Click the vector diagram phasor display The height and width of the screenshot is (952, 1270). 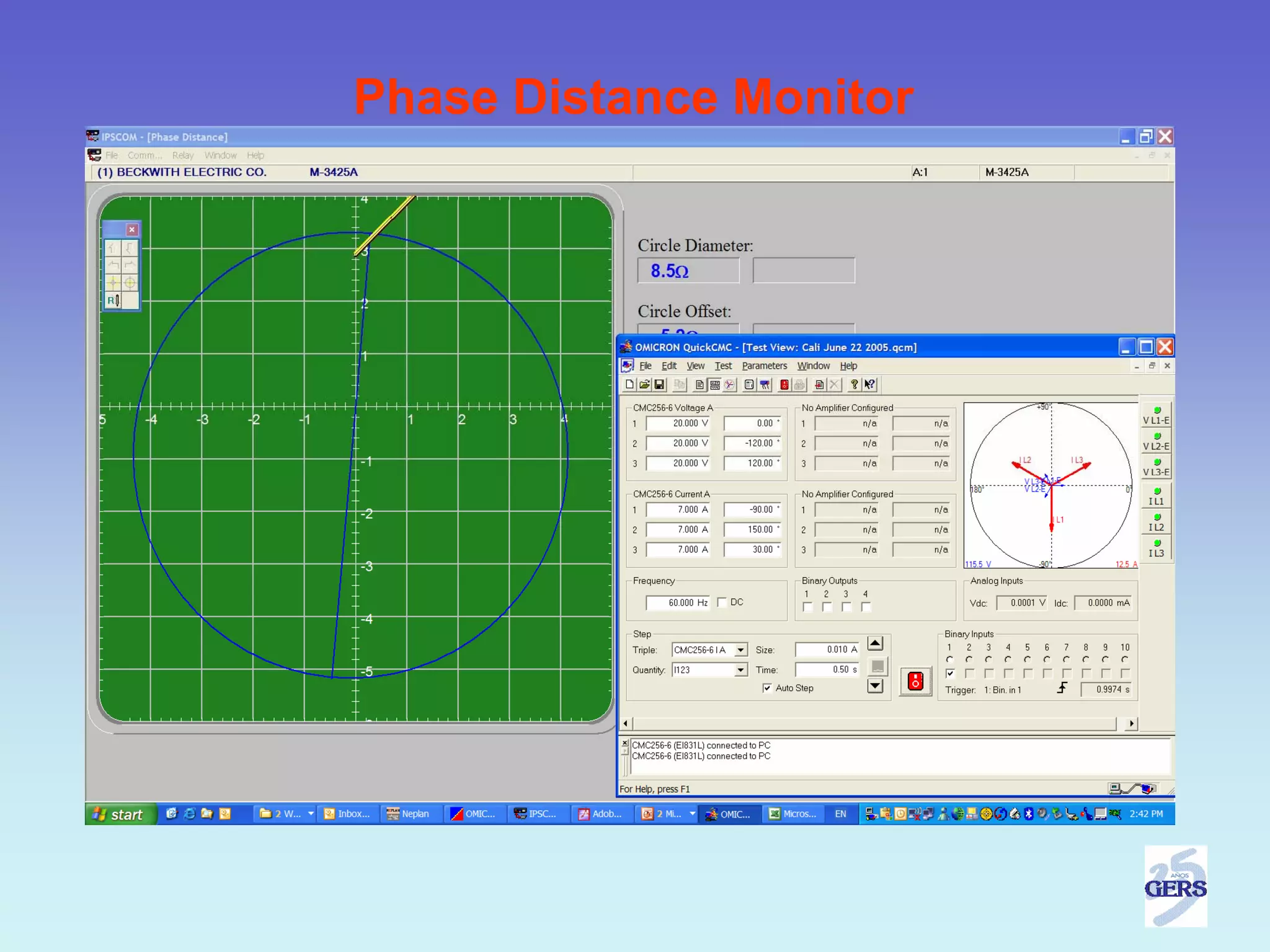pos(1050,485)
